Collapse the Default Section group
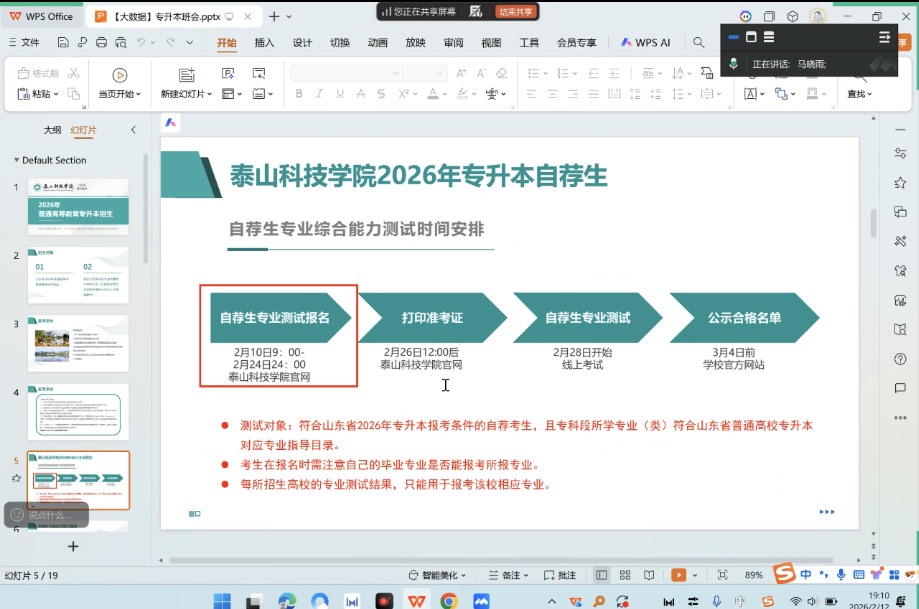This screenshot has height=609, width=919. (x=16, y=160)
